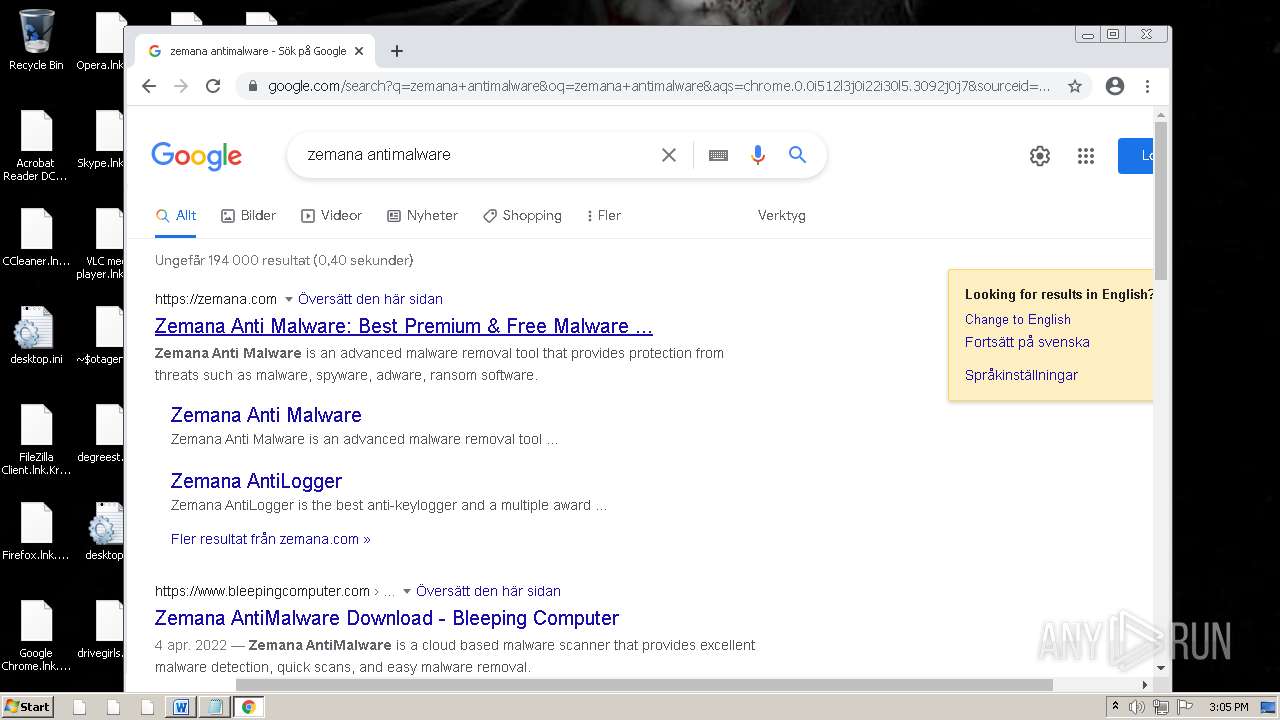Screen dimensions: 1280x720
Task: Open Zemana Anti Malware: Best Premium result
Action: 403,326
